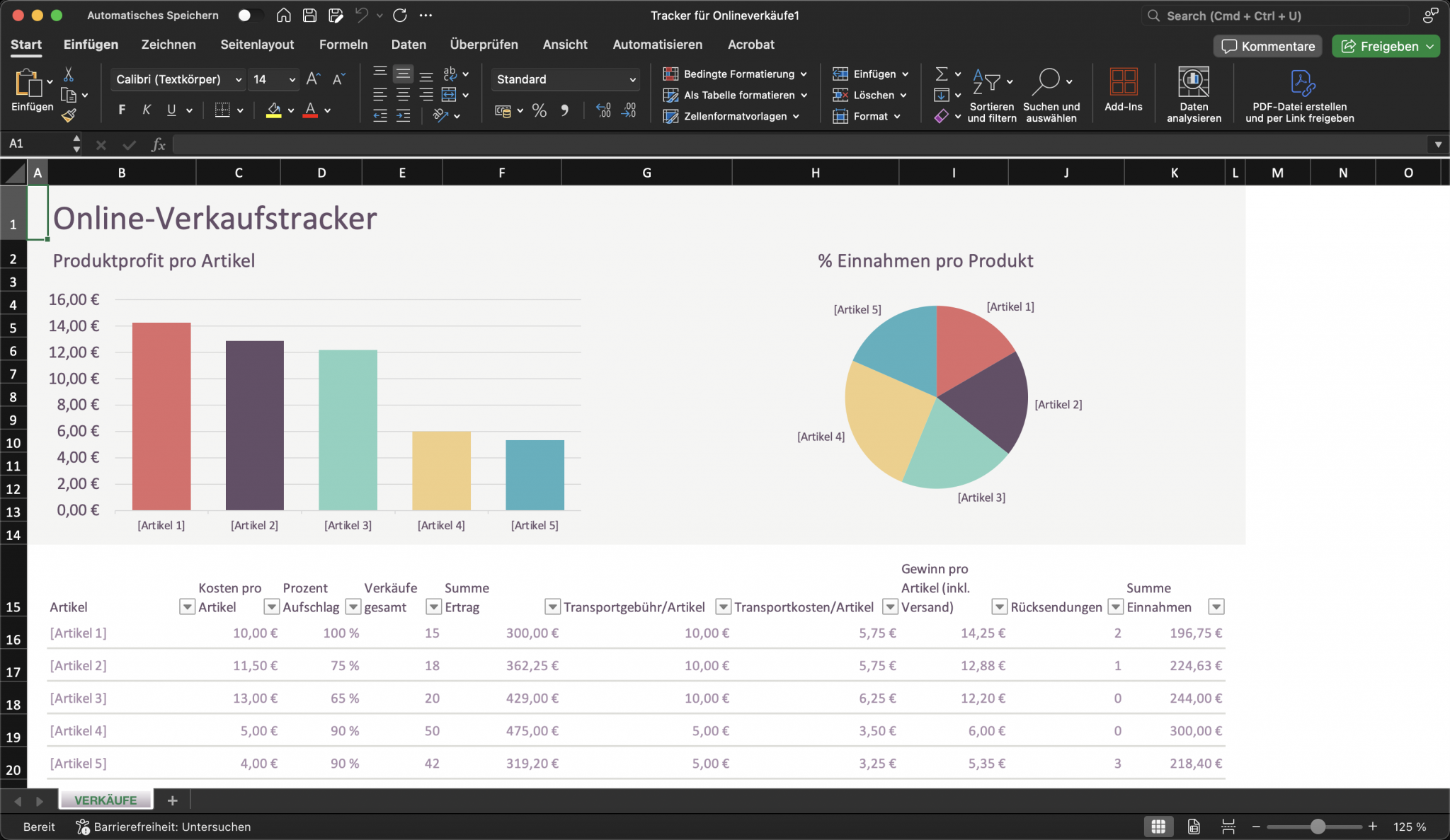1450x840 pixels.
Task: Add a new sheet with plus button
Action: [172, 800]
